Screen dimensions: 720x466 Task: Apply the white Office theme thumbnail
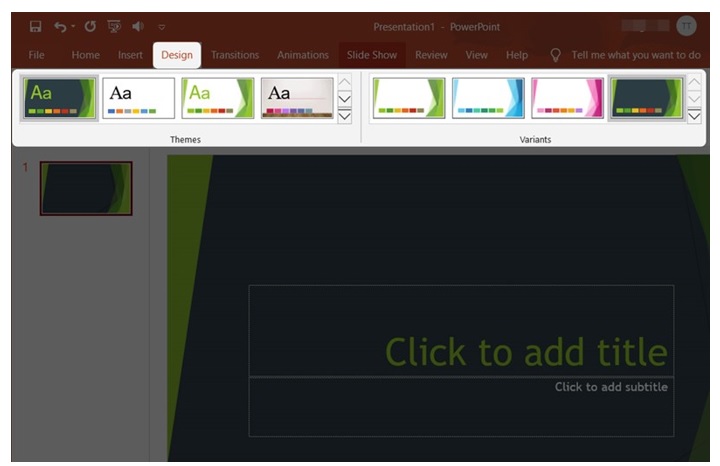click(139, 98)
